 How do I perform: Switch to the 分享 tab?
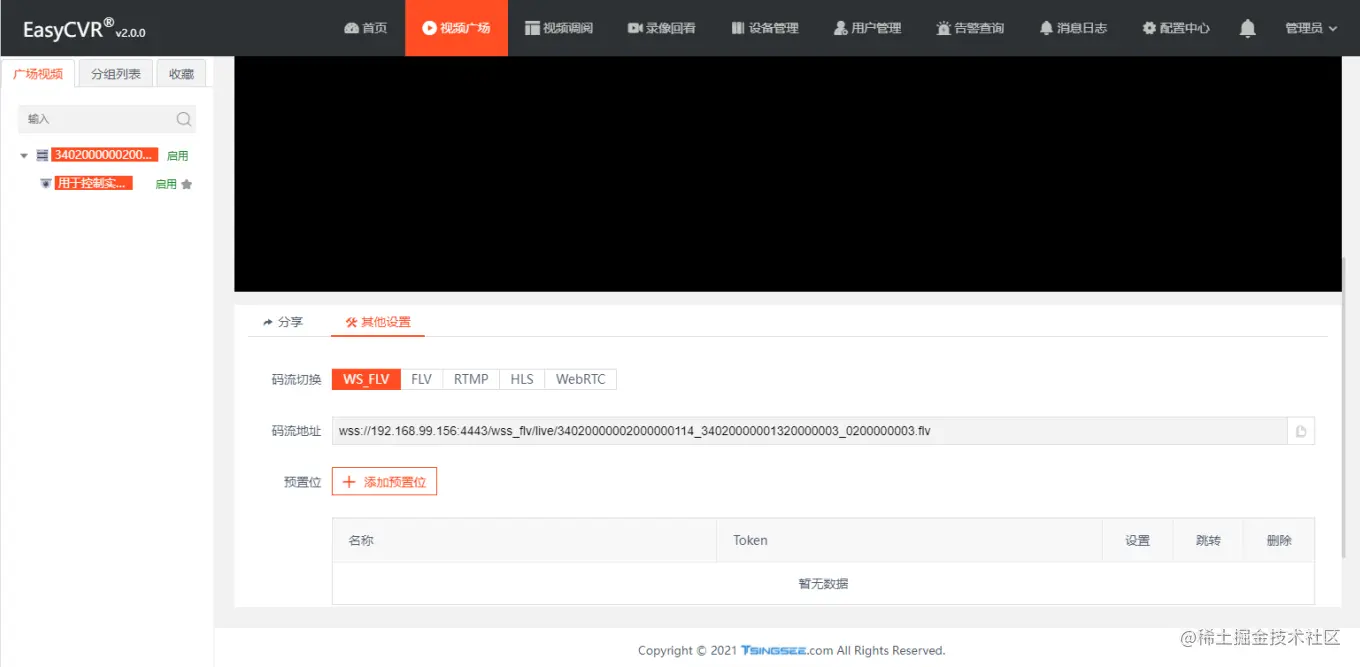tap(282, 322)
